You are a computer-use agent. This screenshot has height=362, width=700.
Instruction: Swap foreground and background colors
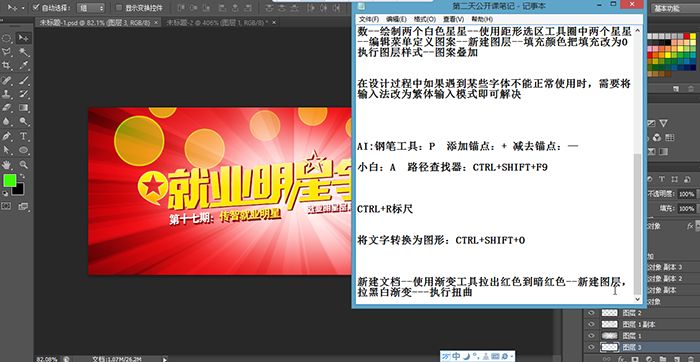[23, 176]
